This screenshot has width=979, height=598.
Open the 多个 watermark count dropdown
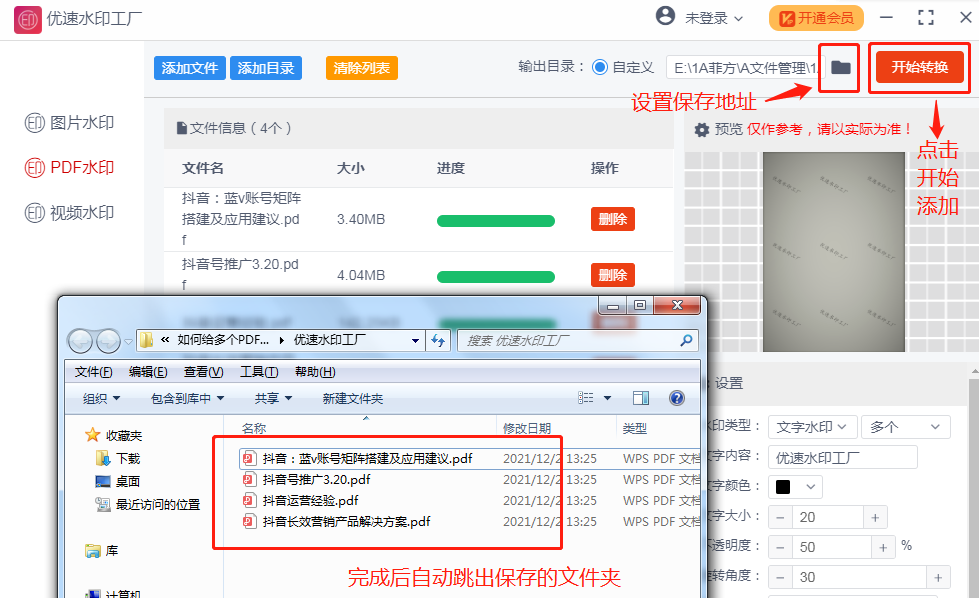[x=905, y=427]
